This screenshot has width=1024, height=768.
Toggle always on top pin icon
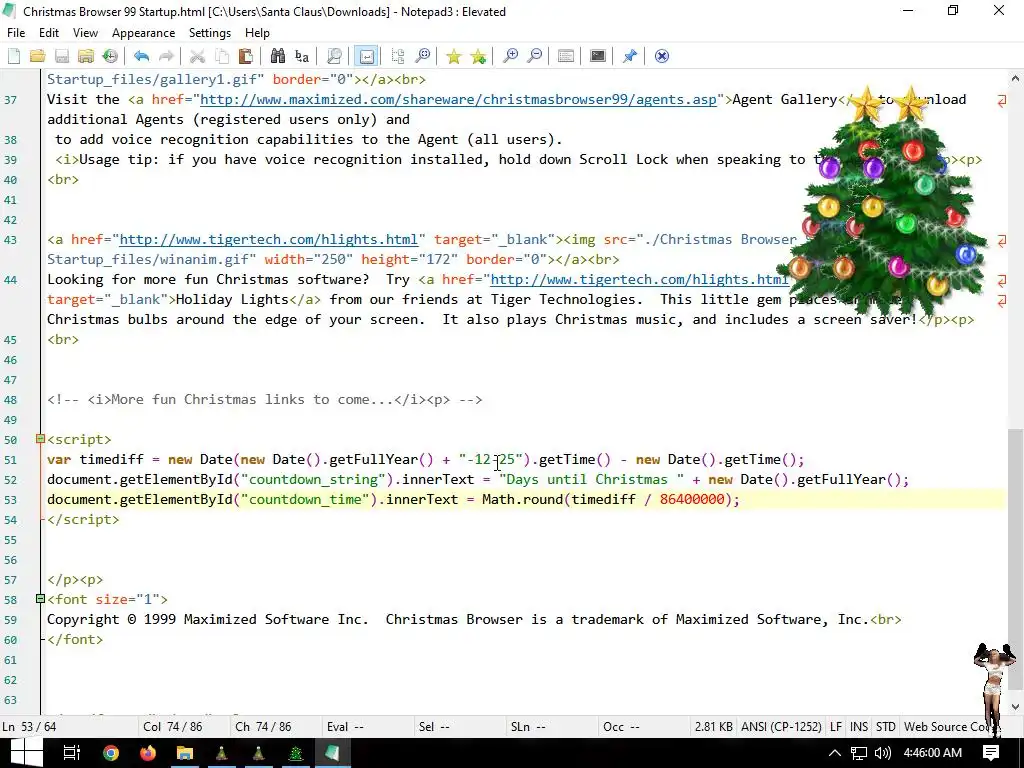[630, 56]
